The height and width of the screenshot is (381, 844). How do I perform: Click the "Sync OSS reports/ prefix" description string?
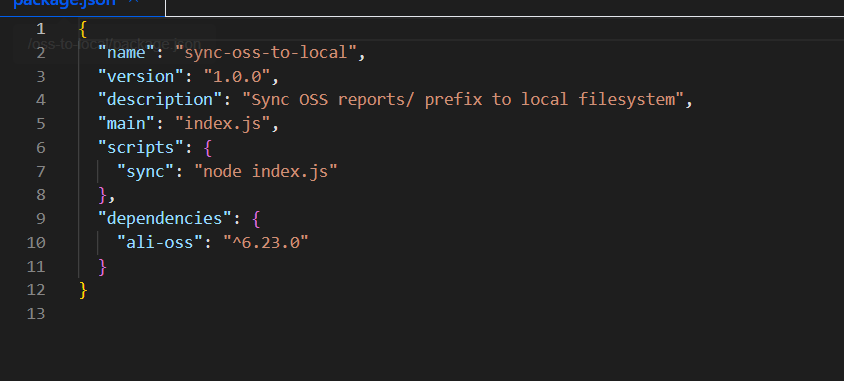[x=462, y=100]
